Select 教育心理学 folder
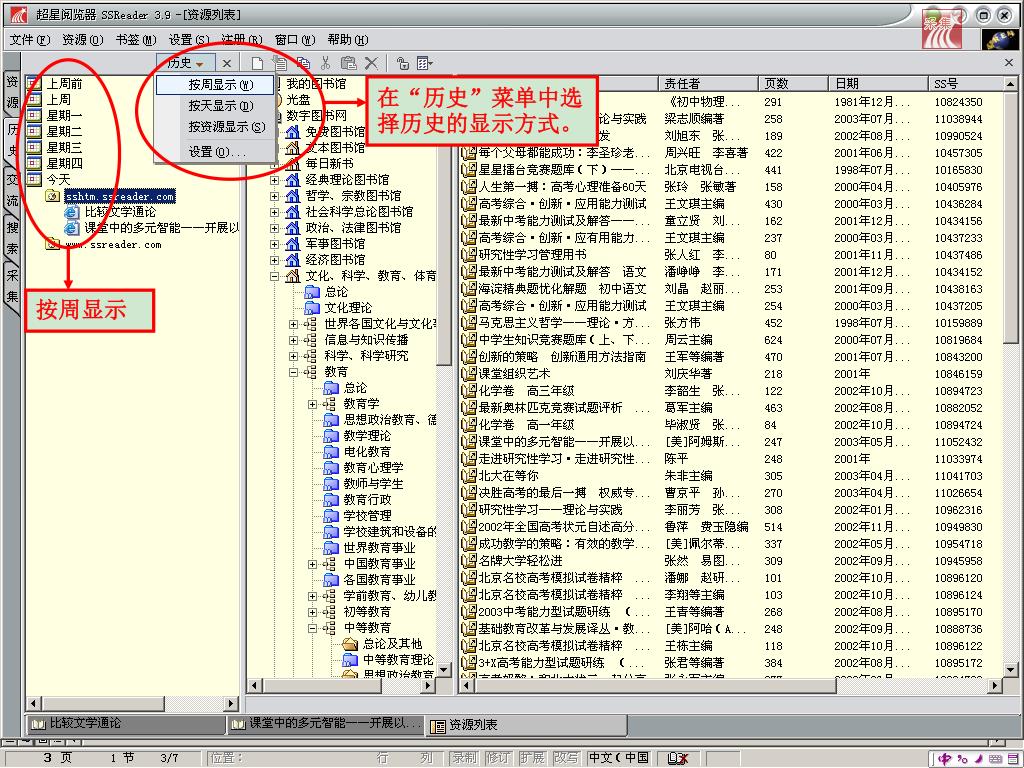Screen dimensions: 1024x768 coord(374,468)
